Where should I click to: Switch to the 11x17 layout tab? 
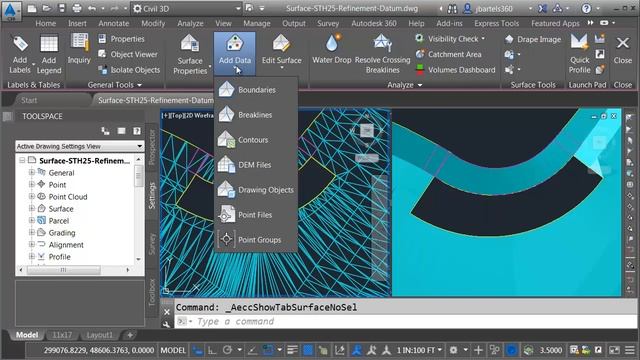click(x=62, y=335)
